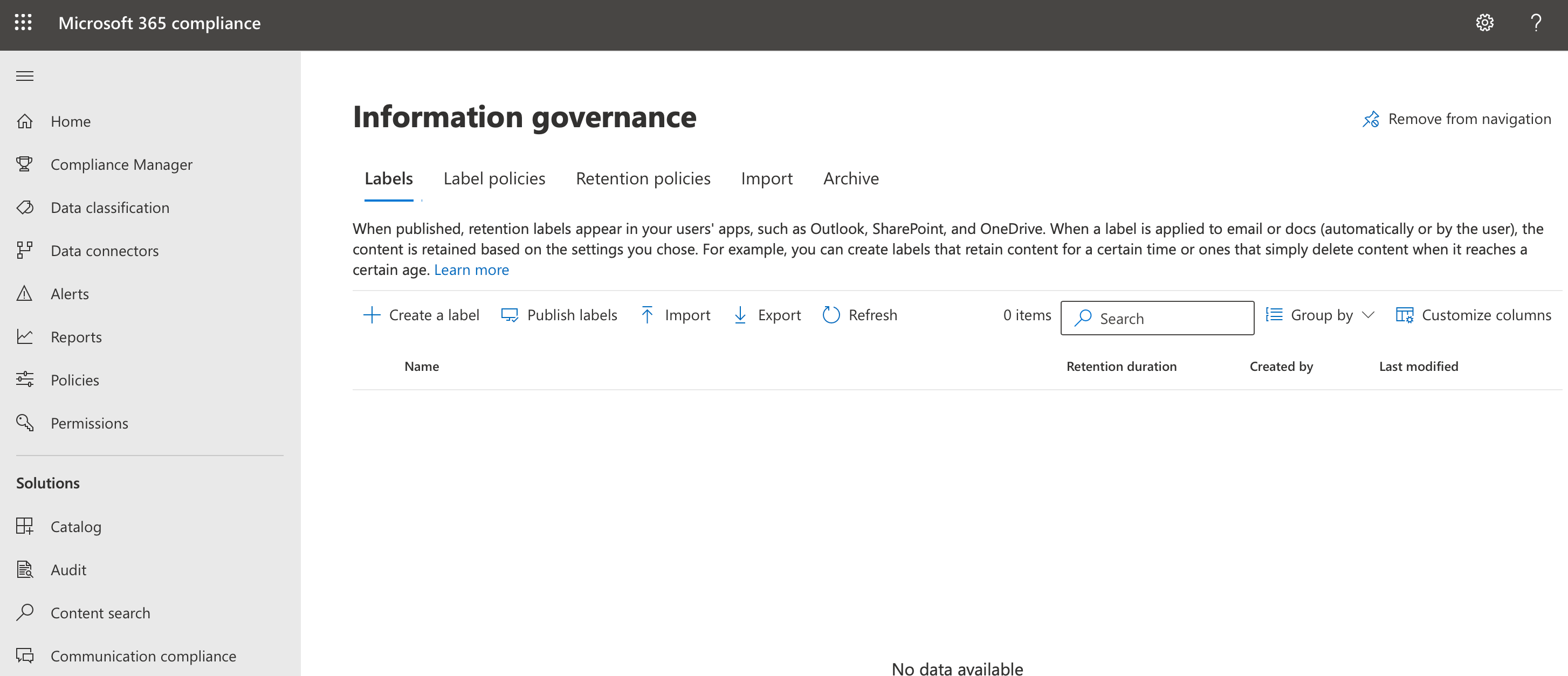Refresh the labels list
This screenshot has width=1568, height=676.
pos(859,315)
